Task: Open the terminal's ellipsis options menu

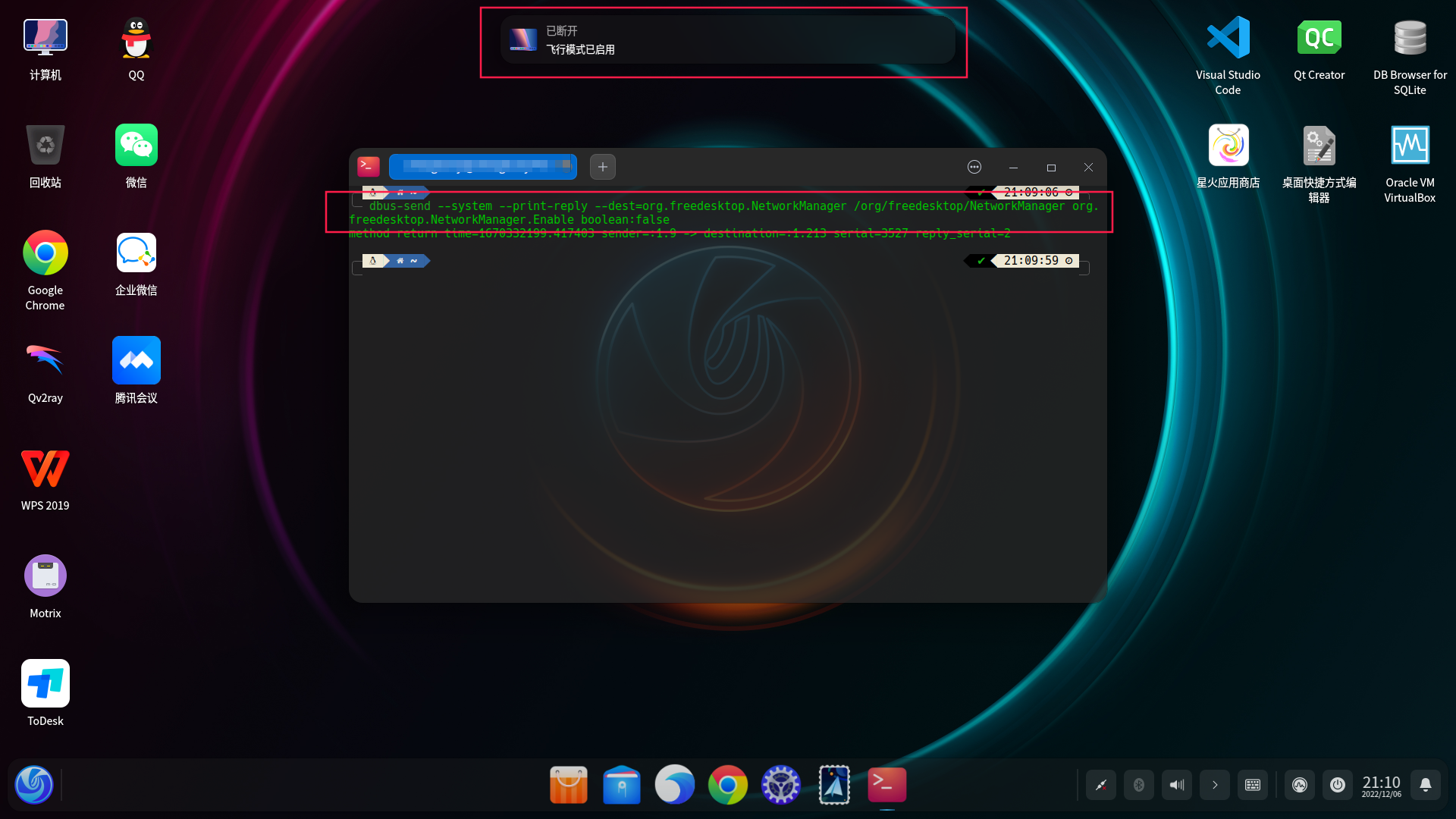Action: click(x=974, y=167)
